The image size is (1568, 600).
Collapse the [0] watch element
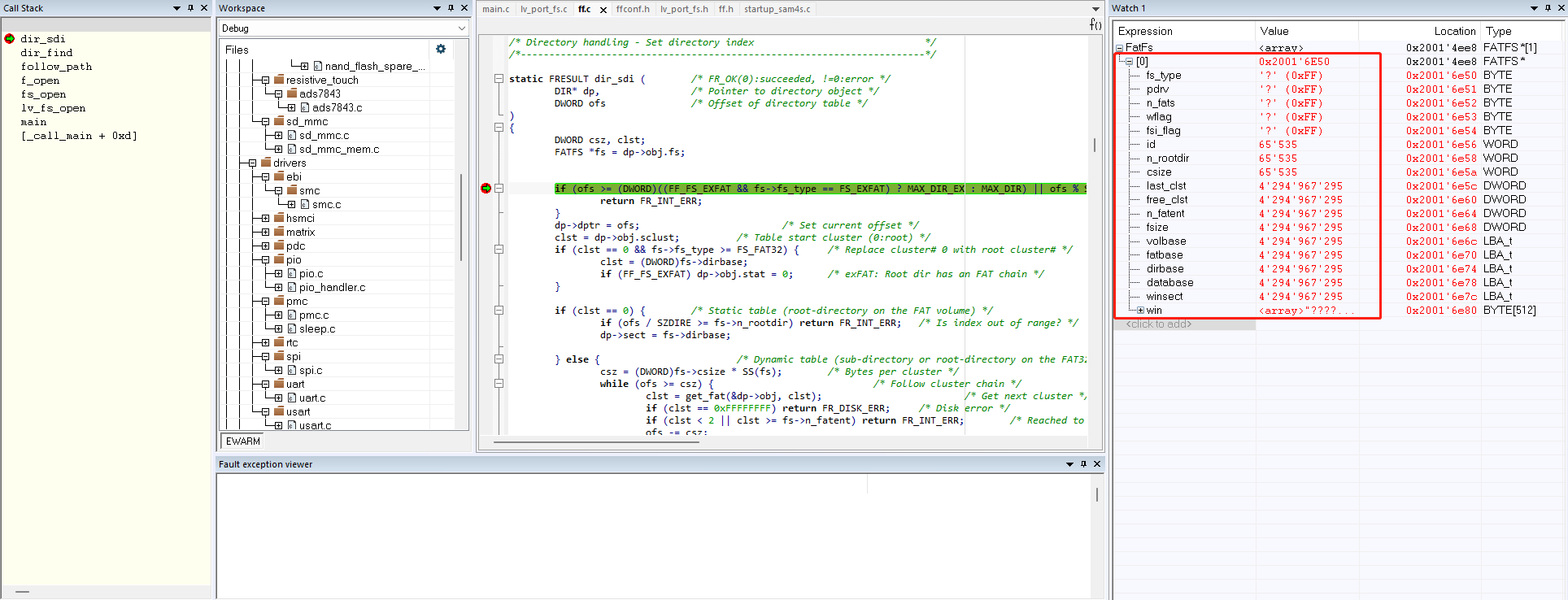1129,62
